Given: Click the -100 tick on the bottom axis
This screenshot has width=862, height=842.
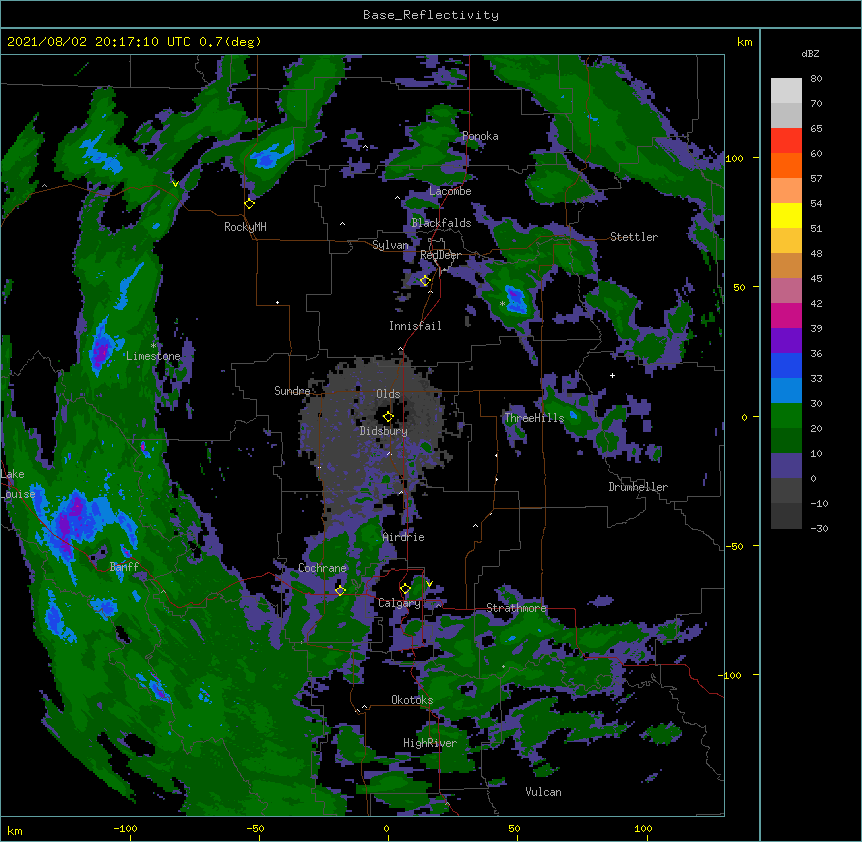Looking at the screenshot, I should pos(125,828).
